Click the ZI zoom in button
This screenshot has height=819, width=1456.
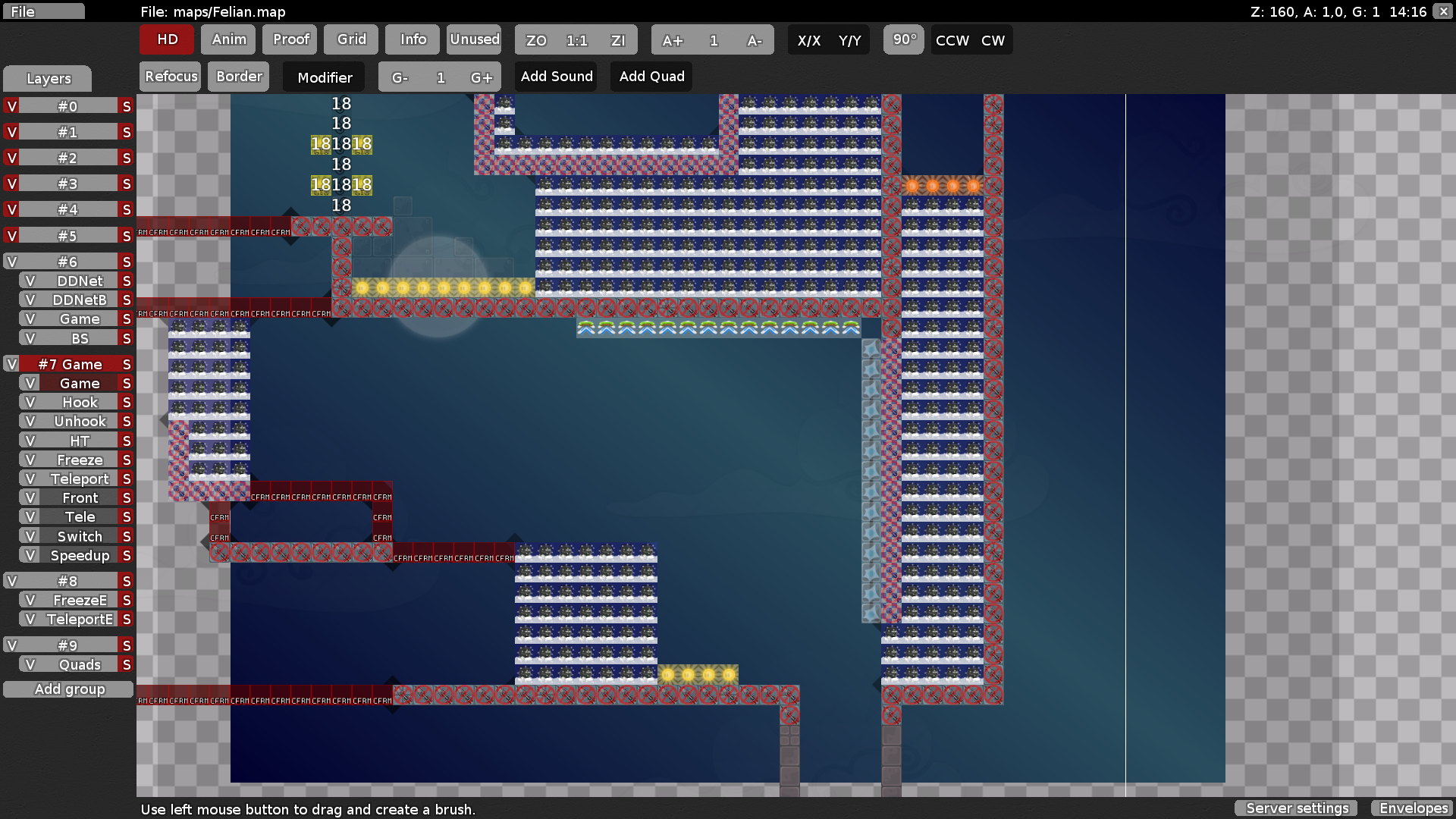click(x=618, y=40)
